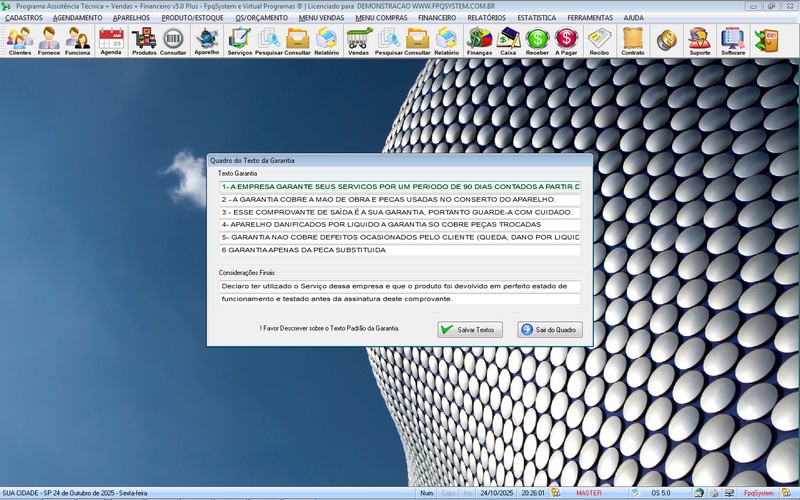Viewport: 800px width, 500px height.
Task: Click the Exit door icon
Action: pyautogui.click(x=767, y=40)
